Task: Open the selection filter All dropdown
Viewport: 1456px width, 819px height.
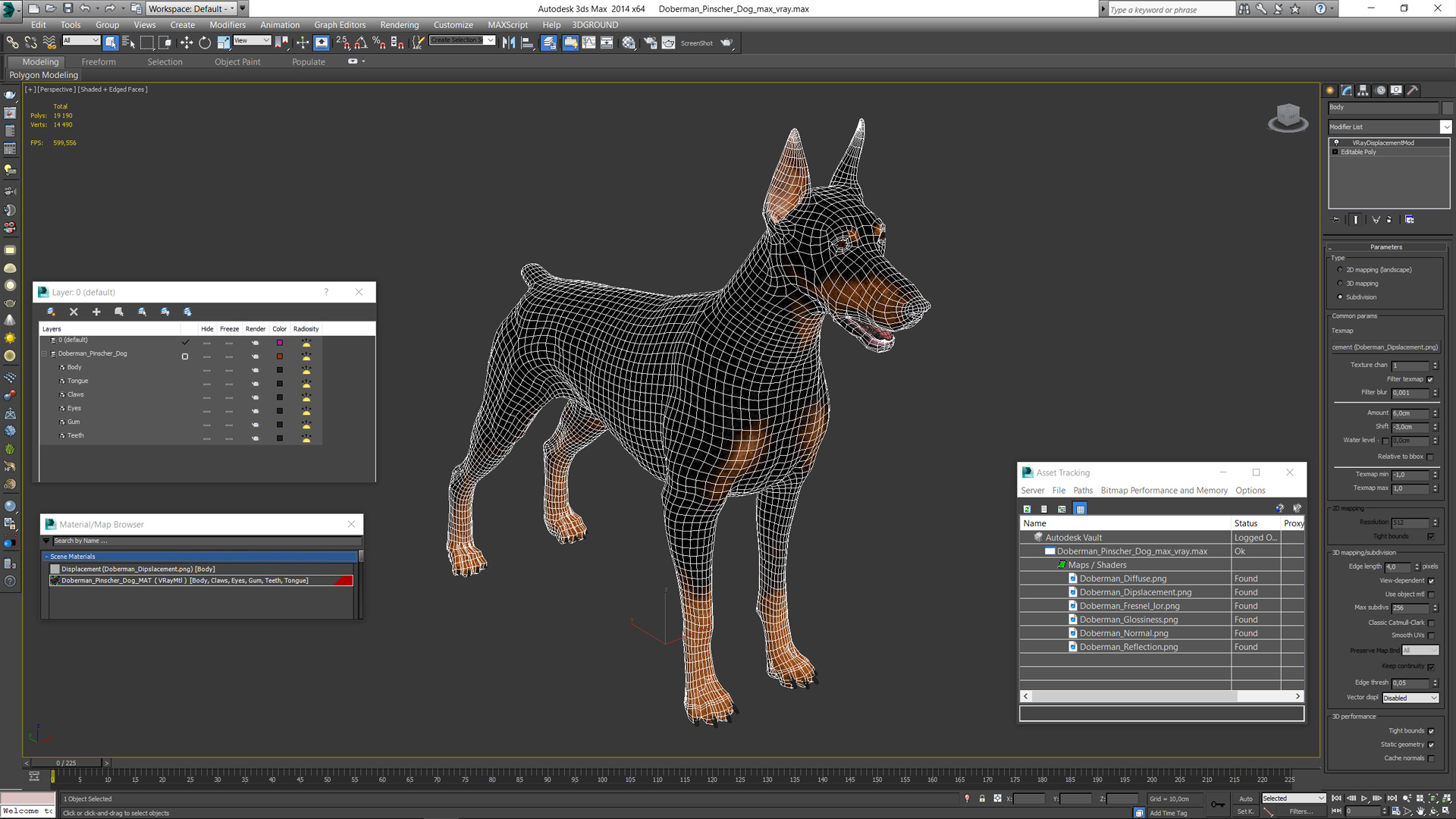Action: (81, 40)
